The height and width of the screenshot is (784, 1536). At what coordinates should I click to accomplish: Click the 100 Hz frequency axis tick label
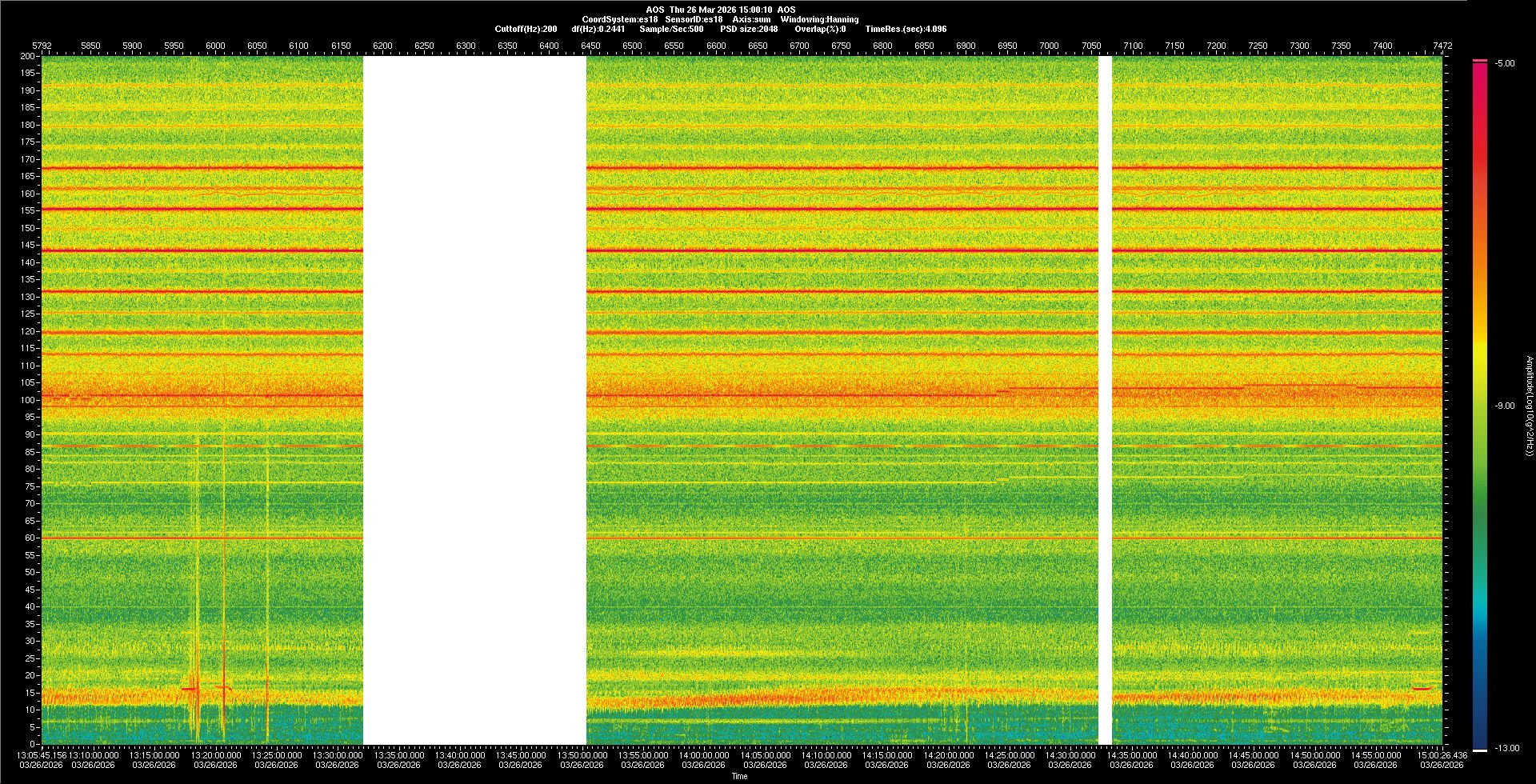28,400
